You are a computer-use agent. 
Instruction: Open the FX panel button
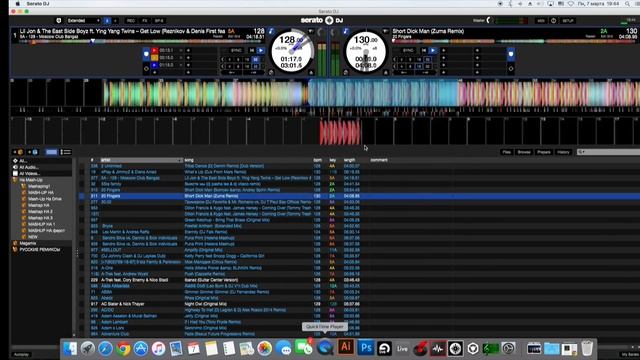[145, 20]
